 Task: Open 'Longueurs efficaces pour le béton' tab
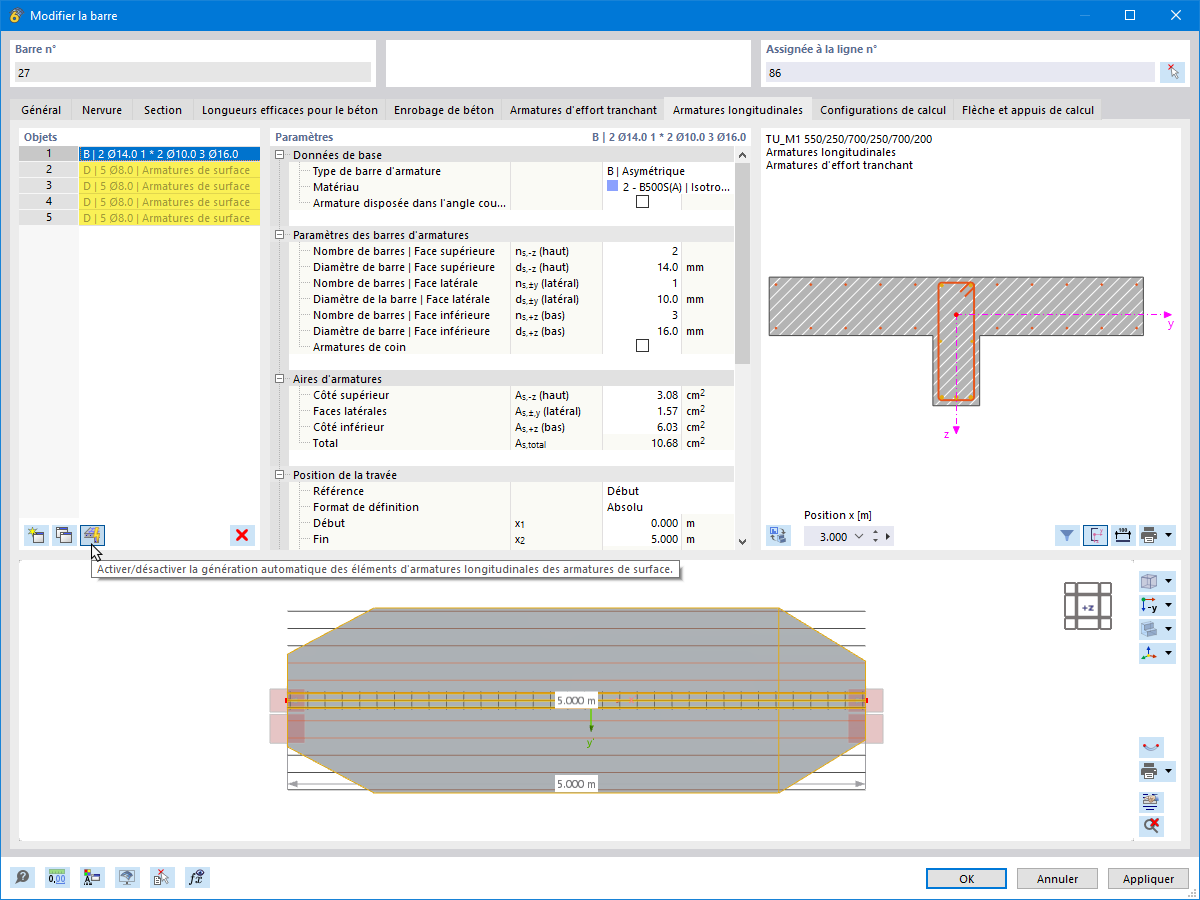click(x=290, y=110)
